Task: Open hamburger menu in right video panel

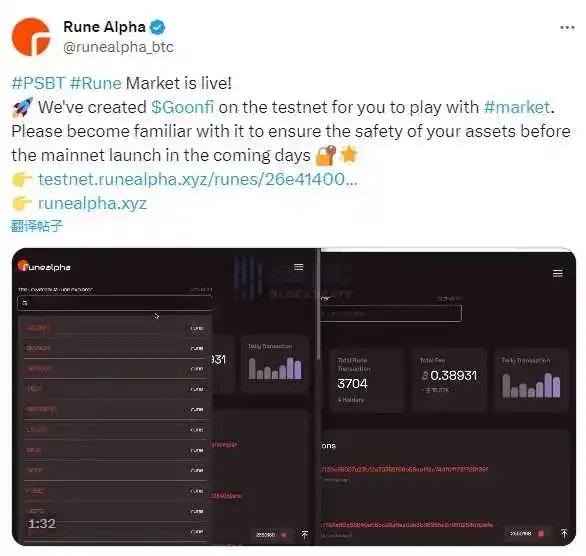Action: [x=558, y=274]
